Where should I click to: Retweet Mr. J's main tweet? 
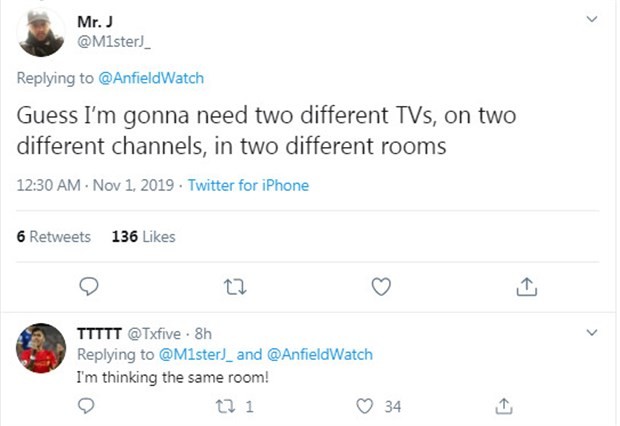coord(233,287)
